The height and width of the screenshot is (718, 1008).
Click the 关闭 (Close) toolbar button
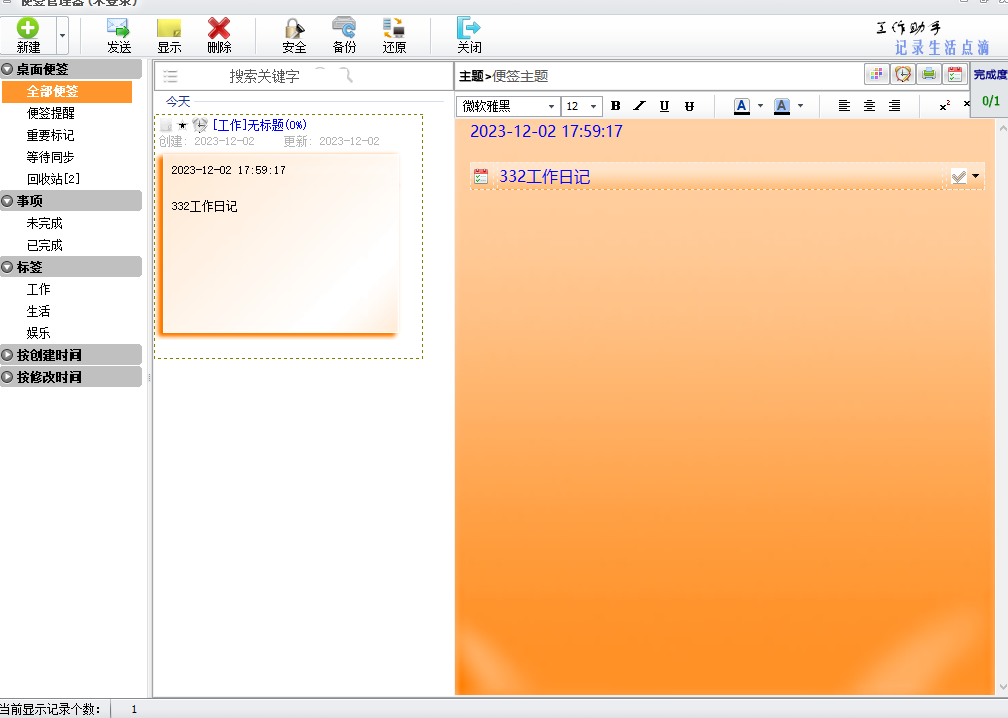coord(469,35)
